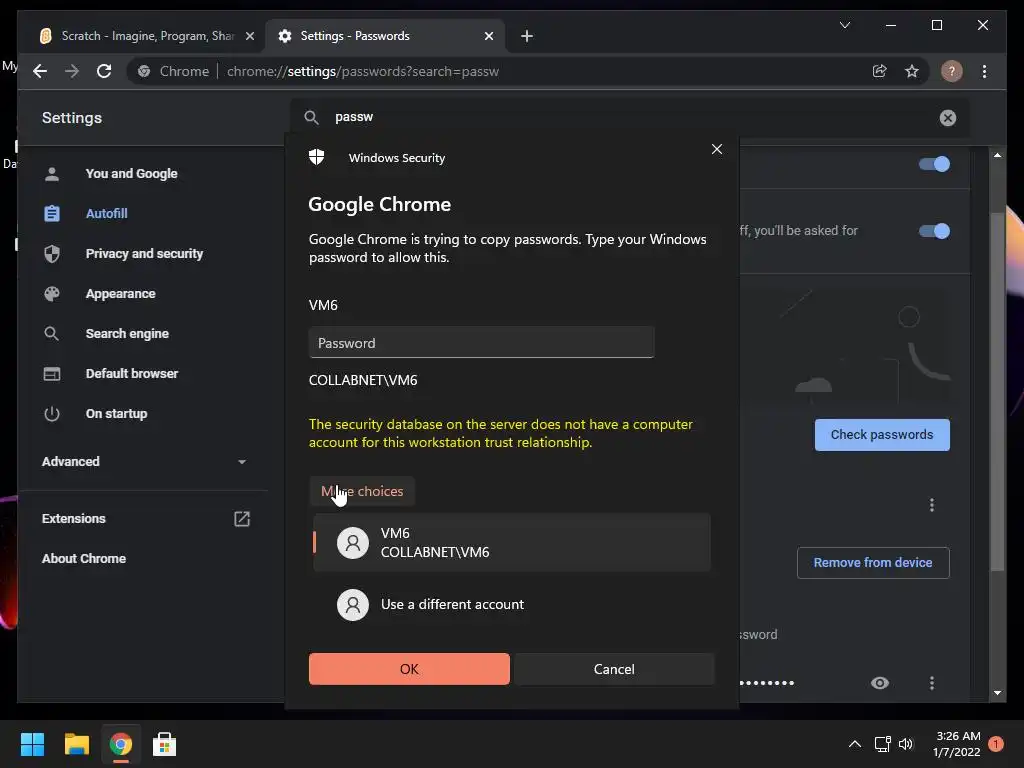
Task: Click the Chrome address bar URL
Action: [x=362, y=71]
